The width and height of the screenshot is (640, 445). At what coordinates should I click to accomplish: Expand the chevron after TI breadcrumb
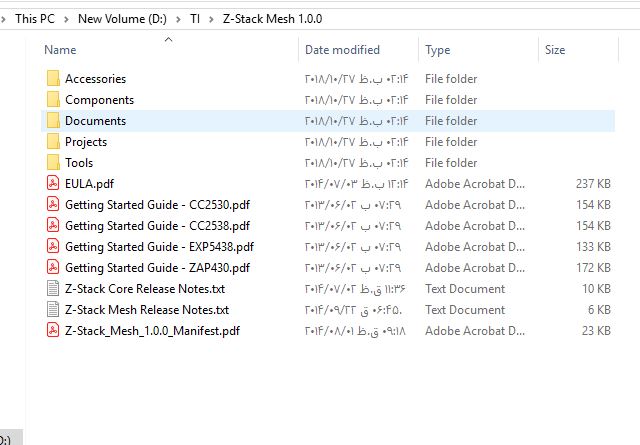coord(211,19)
